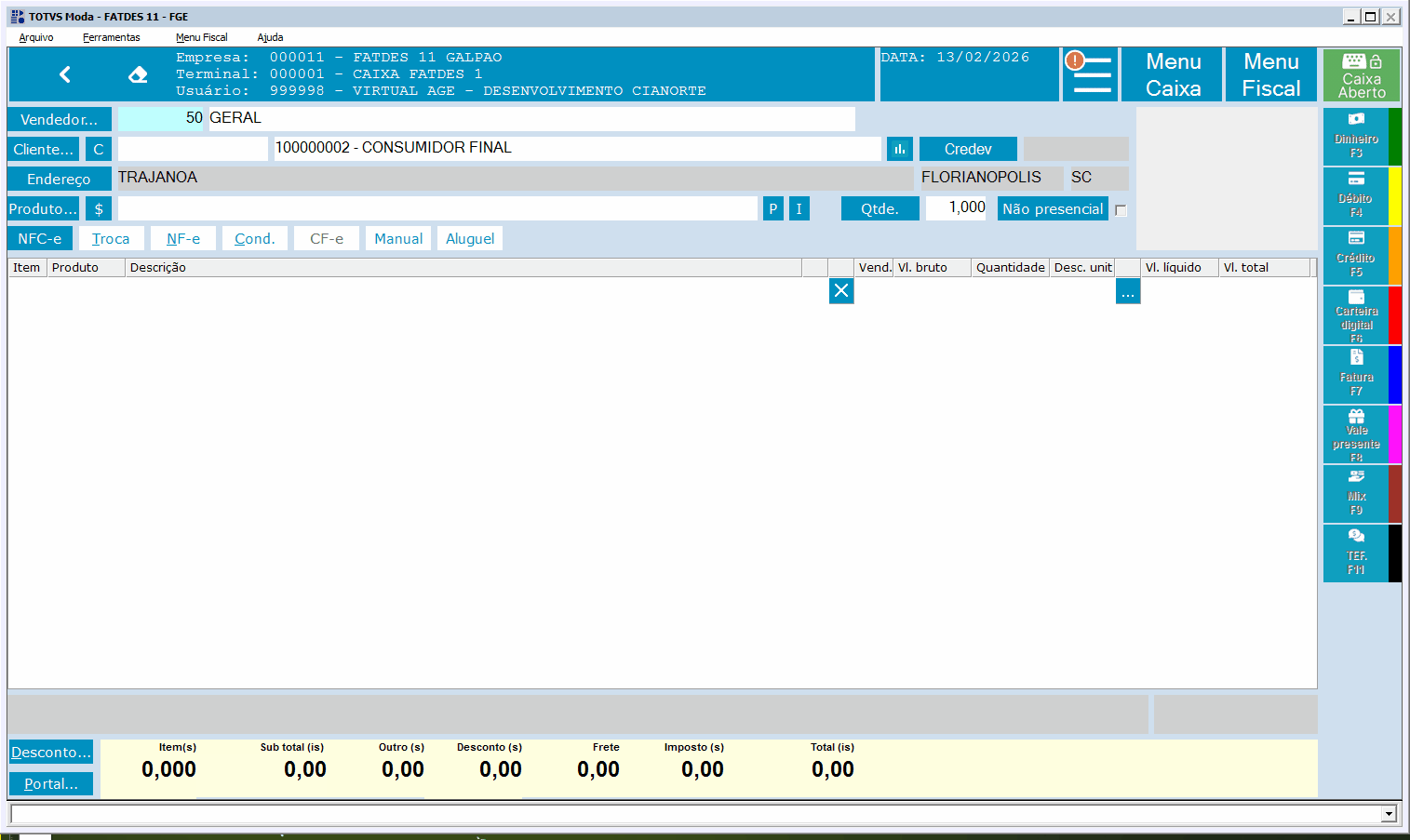Viewport: 1410px width, 840px height.
Task: Click the Endereço button
Action: (x=60, y=179)
